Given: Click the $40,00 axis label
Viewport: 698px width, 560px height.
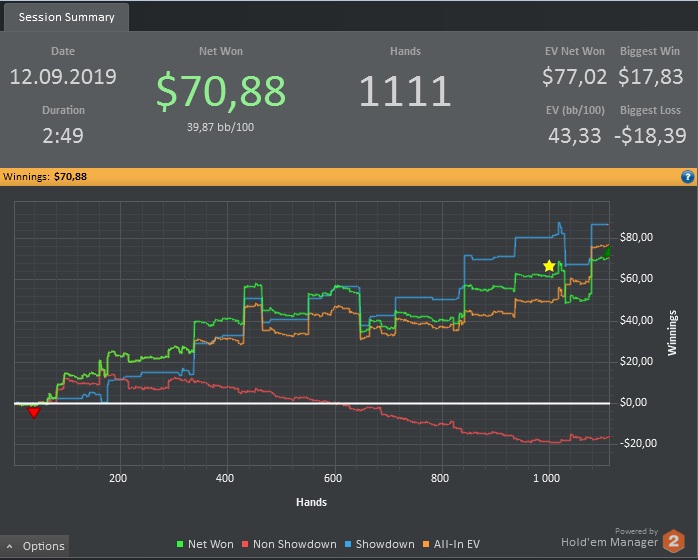Looking at the screenshot, I should coord(636,321).
